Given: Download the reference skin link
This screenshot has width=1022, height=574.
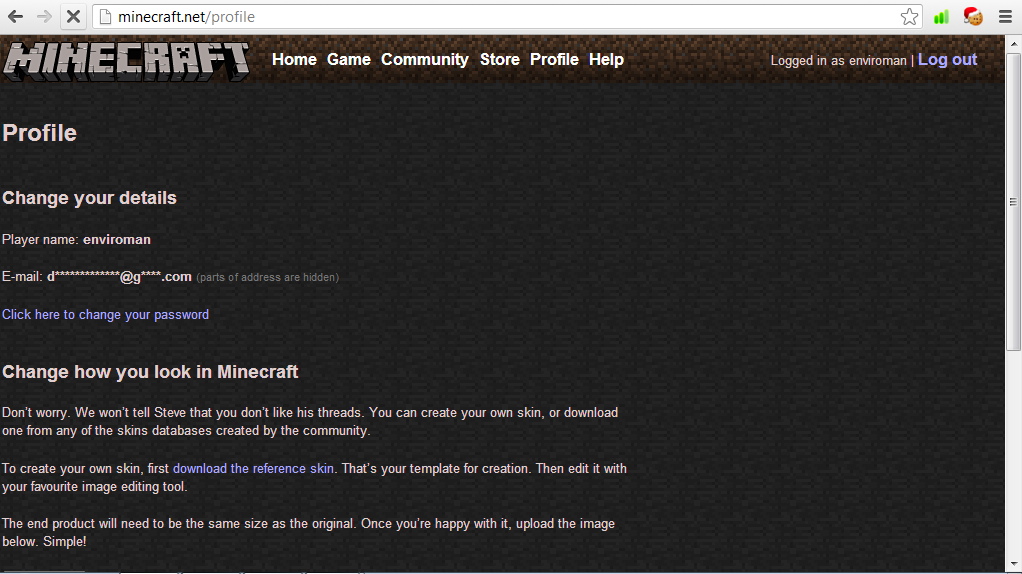Looking at the screenshot, I should [254, 468].
